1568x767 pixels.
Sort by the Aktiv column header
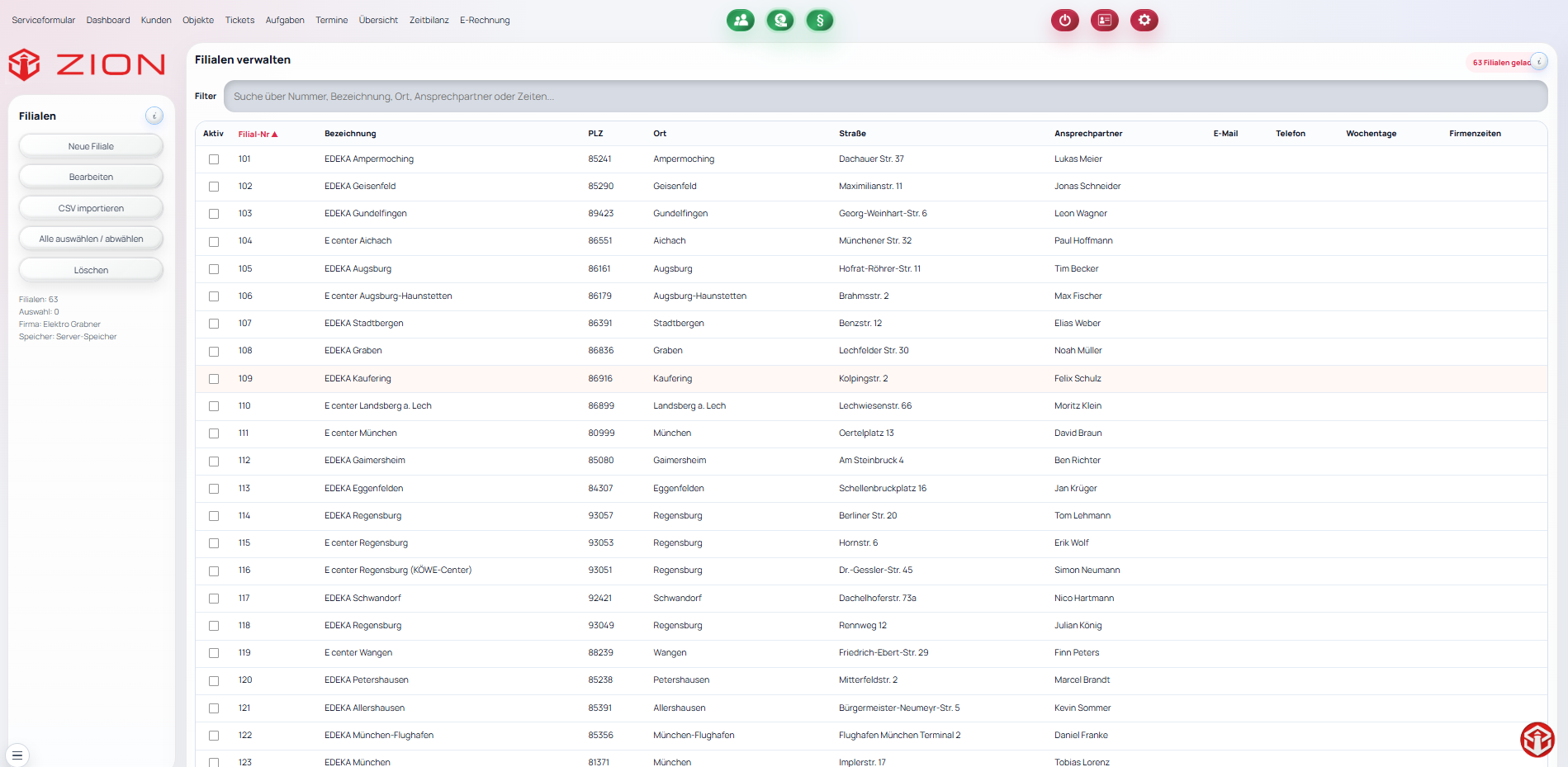click(x=213, y=134)
